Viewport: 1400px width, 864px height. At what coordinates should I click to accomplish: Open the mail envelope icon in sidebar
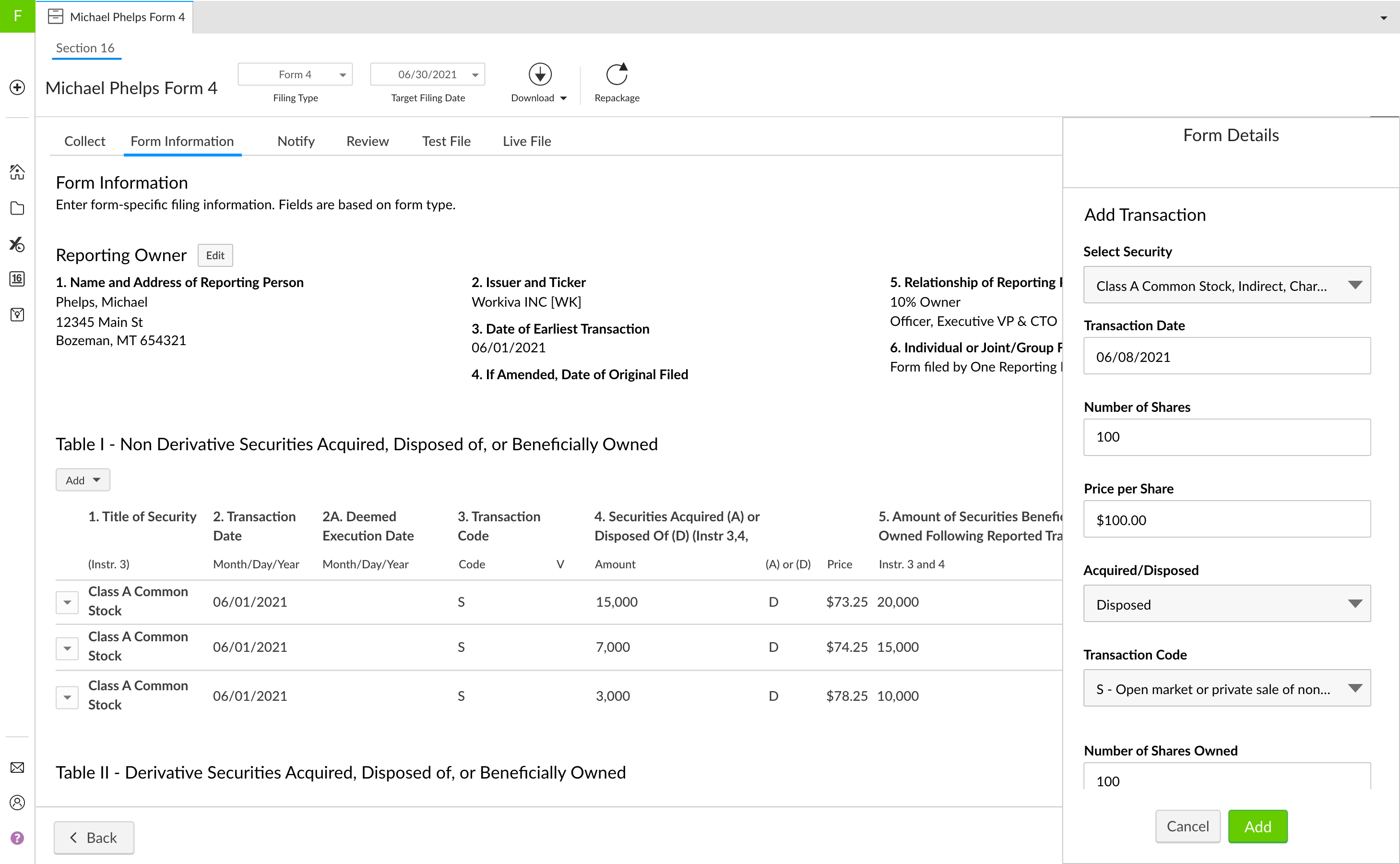pos(17,768)
